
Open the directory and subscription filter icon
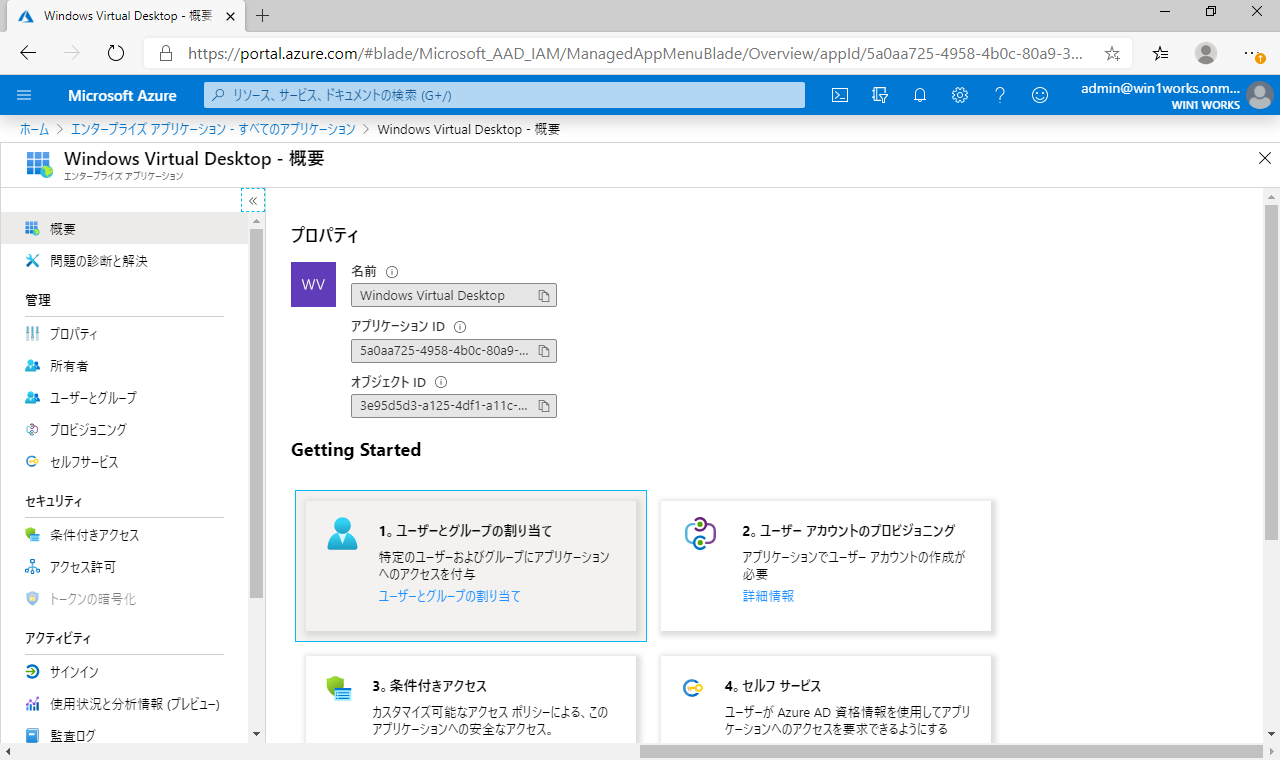pyautogui.click(x=880, y=95)
